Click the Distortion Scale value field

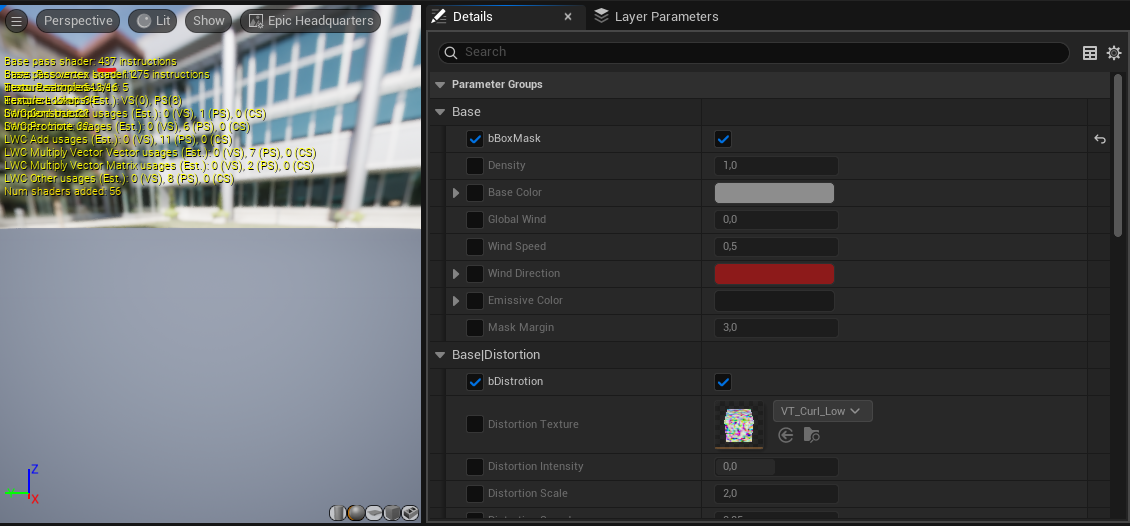point(776,494)
